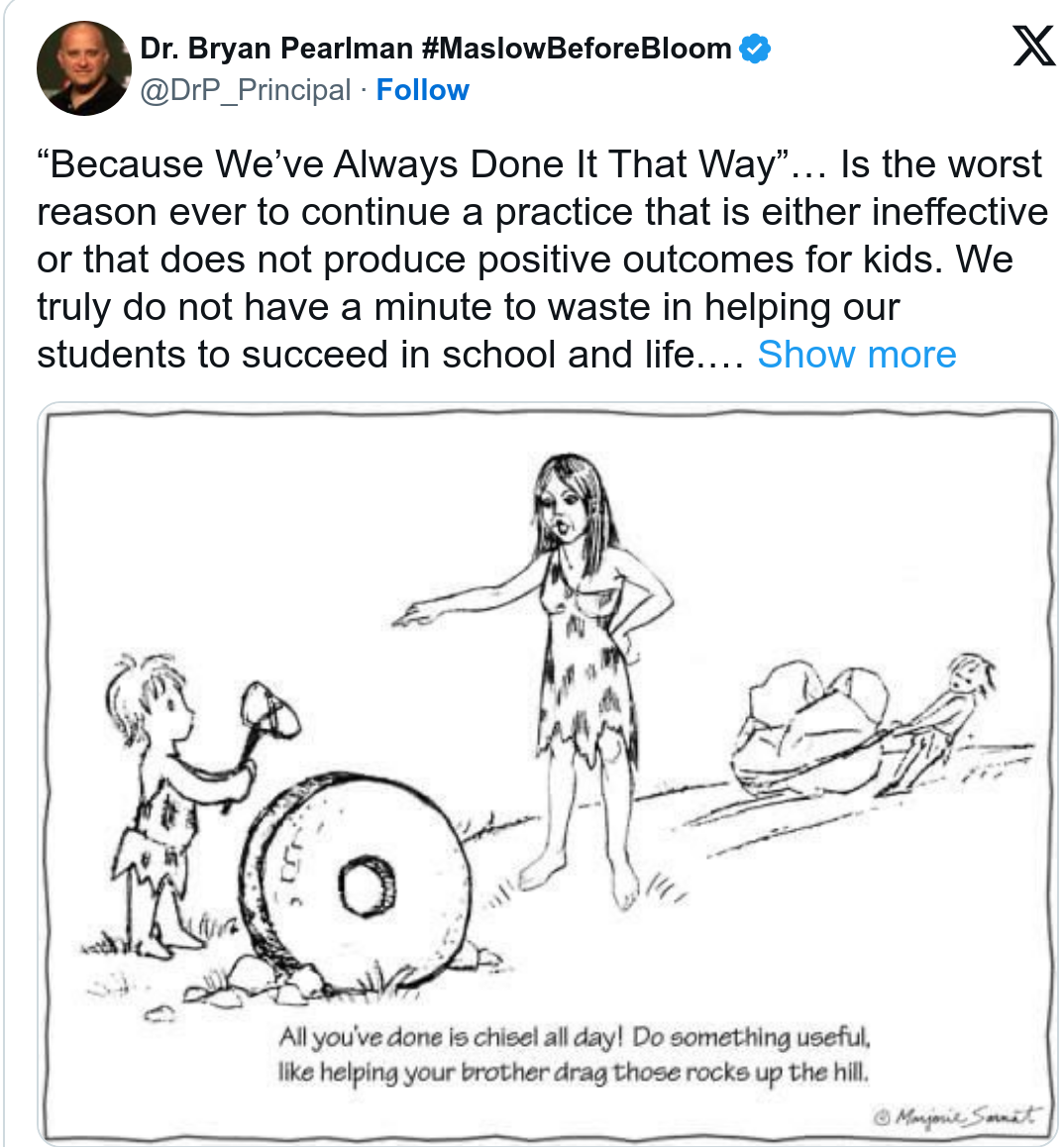Open Dr. Bryan Pearlman's profile picture

pyautogui.click(x=83, y=67)
